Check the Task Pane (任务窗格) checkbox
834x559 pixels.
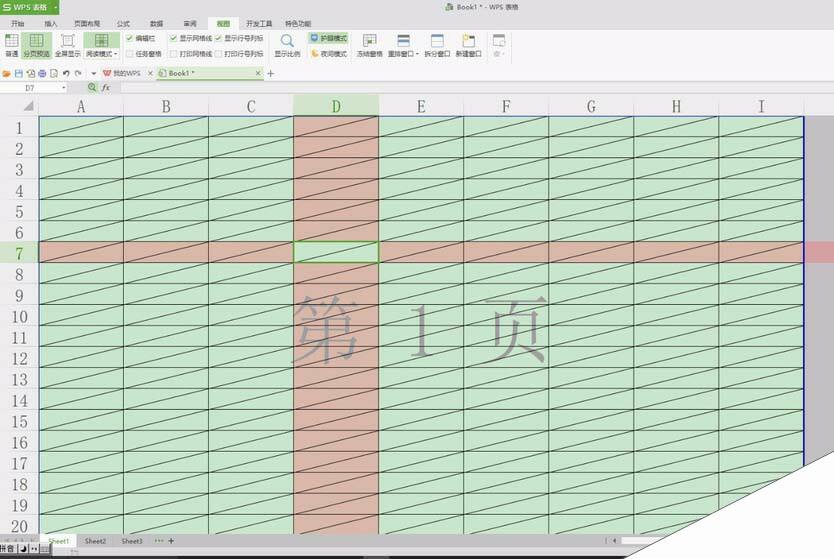click(x=129, y=54)
